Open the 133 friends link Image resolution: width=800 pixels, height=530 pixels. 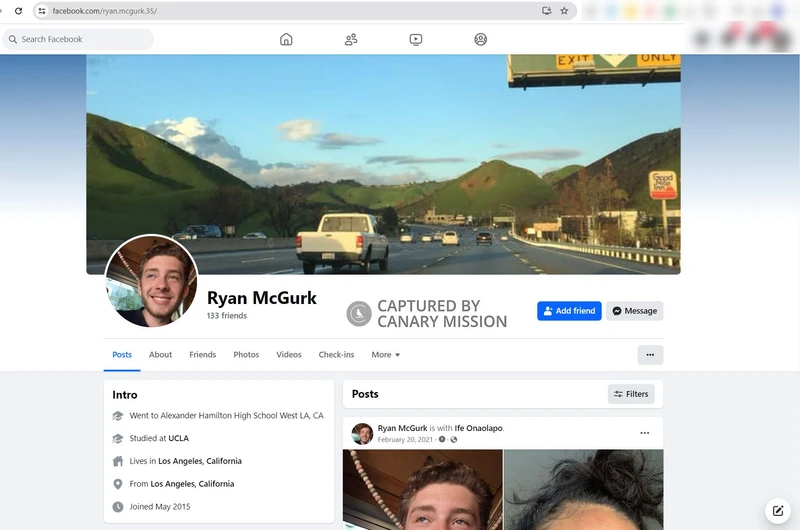click(227, 316)
